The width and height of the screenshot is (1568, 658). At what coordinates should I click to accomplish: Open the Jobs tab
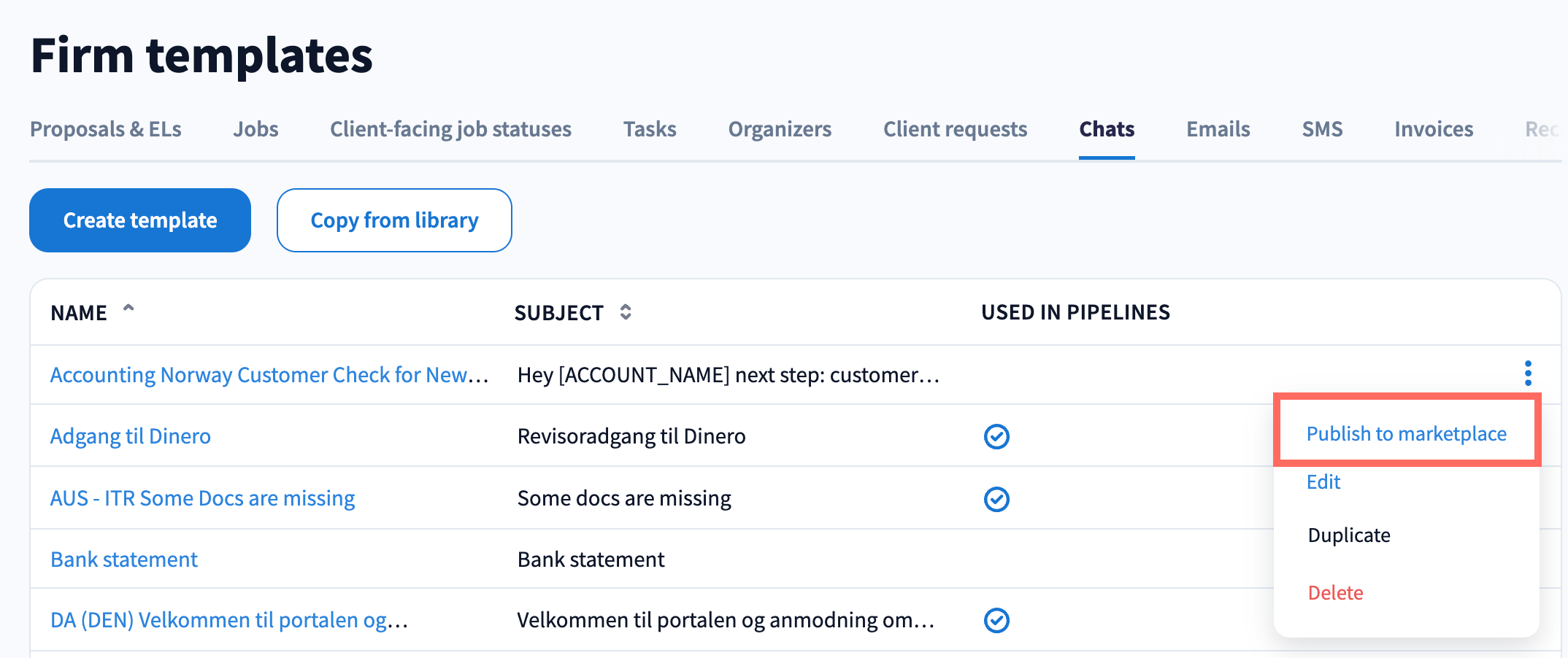click(255, 129)
